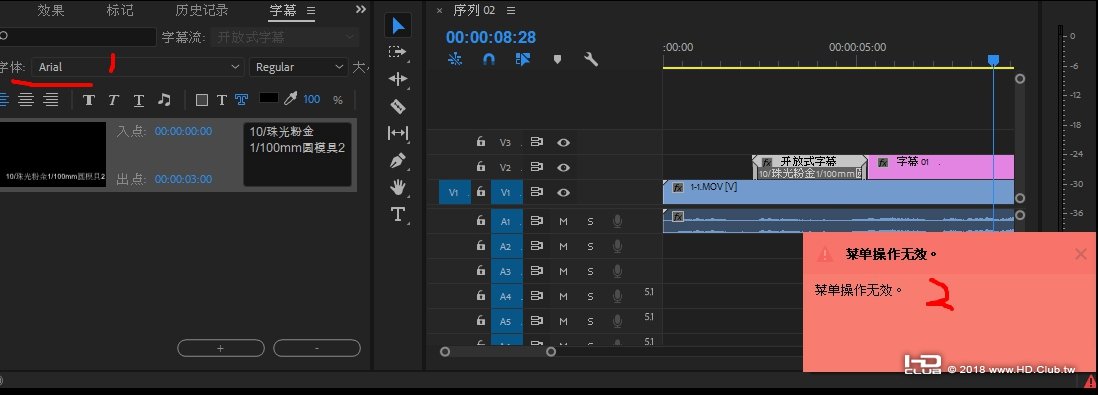
Task: Click the black text color swatch
Action: pos(269,98)
